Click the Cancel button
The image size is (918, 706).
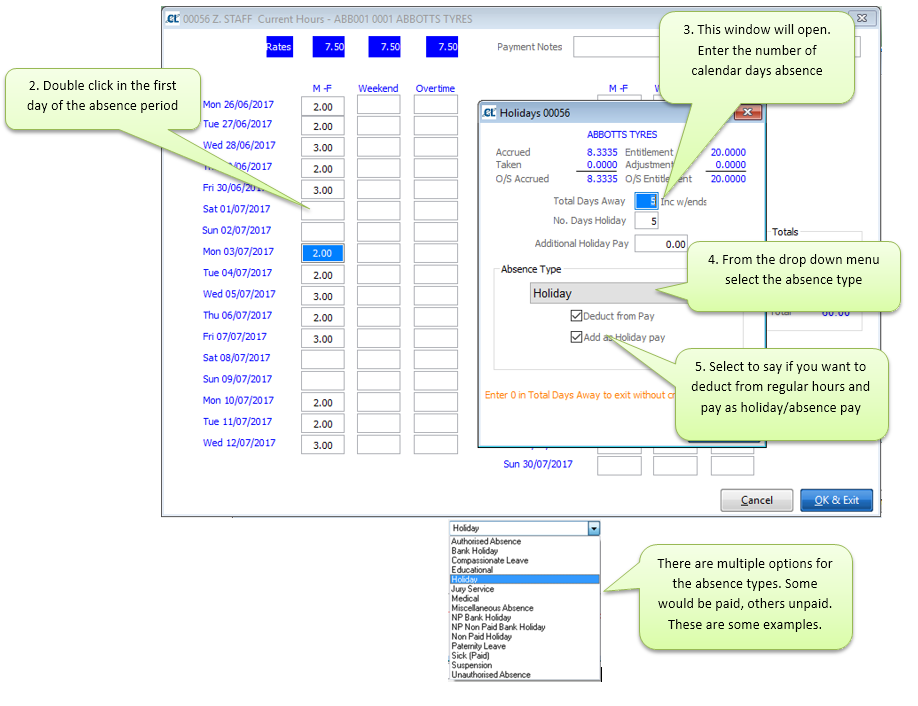[756, 500]
